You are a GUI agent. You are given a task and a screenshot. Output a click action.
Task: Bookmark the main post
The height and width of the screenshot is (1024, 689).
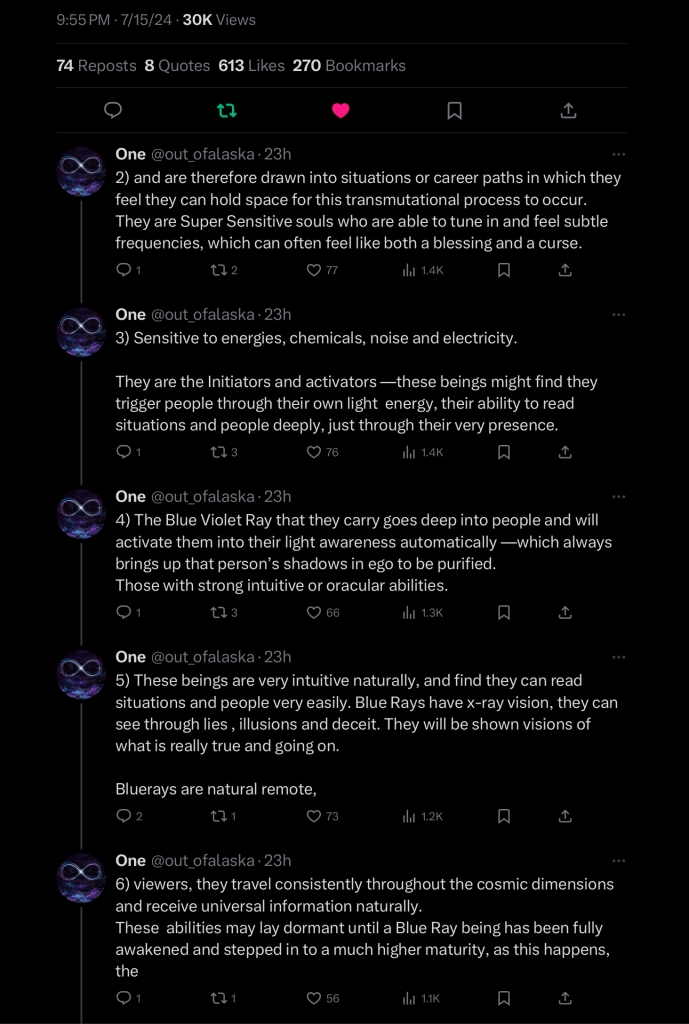point(454,110)
